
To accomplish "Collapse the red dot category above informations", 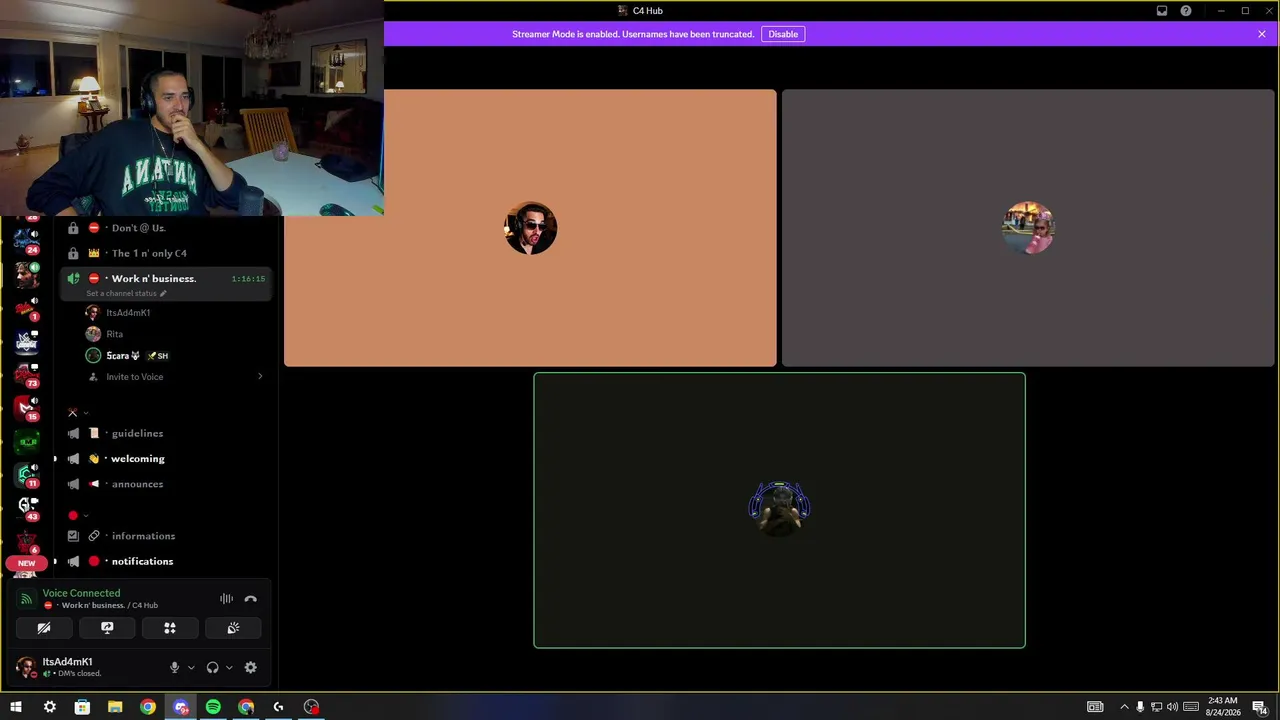I will point(78,516).
